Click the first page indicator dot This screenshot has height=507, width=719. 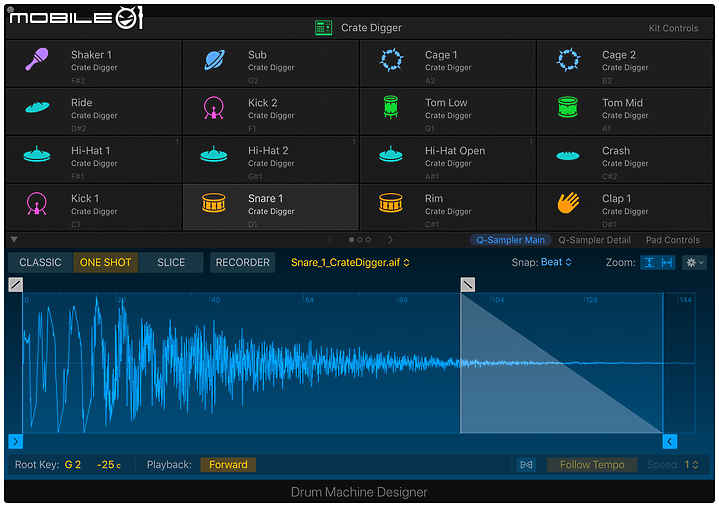(x=351, y=240)
